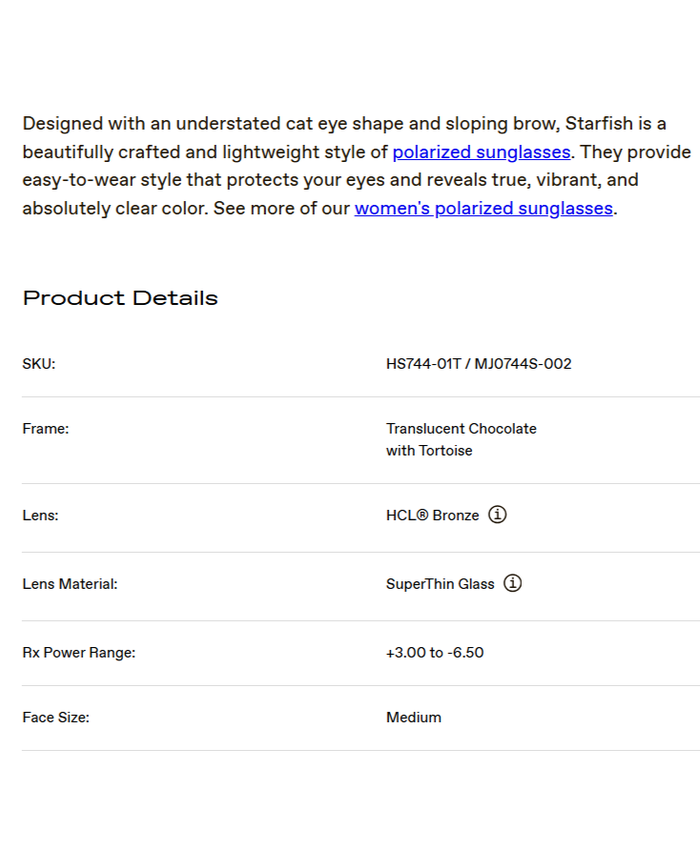This screenshot has height=850, width=700.
Task: Click the info icon beside HCL Bronze
Action: point(497,515)
